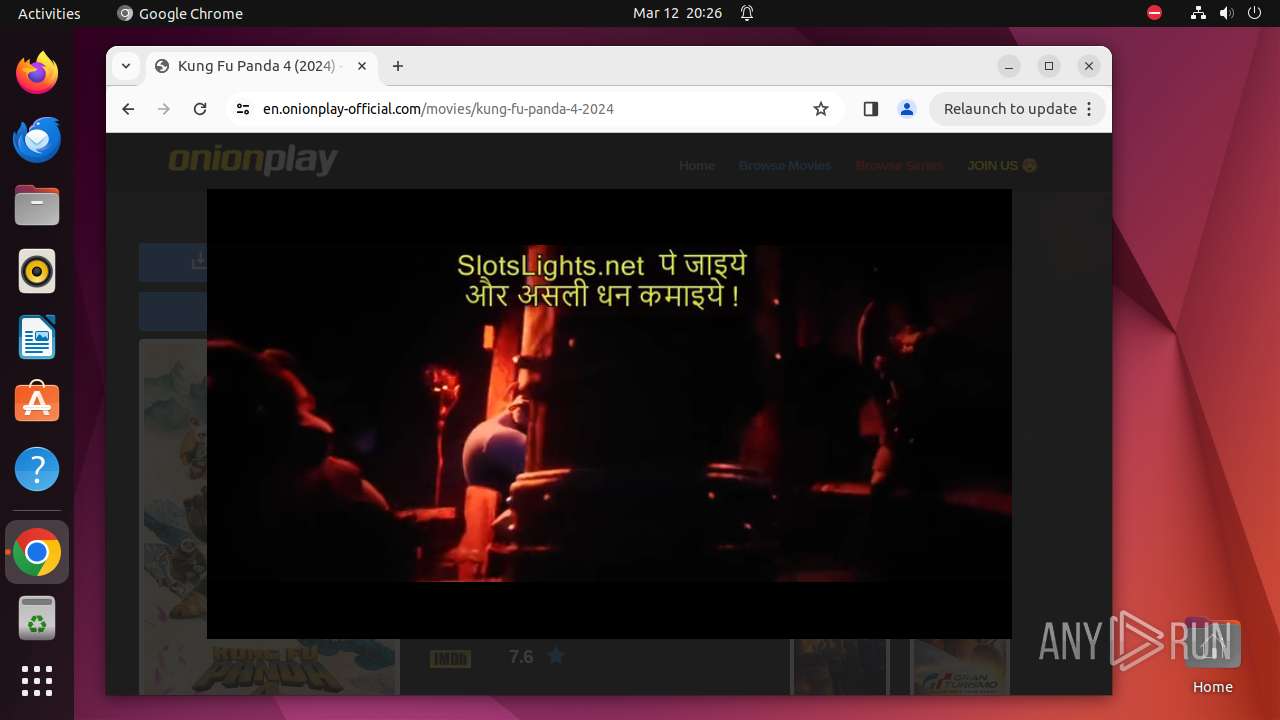Click the blue star beside 7.6 rating
This screenshot has width=1280, height=720.
(x=556, y=656)
